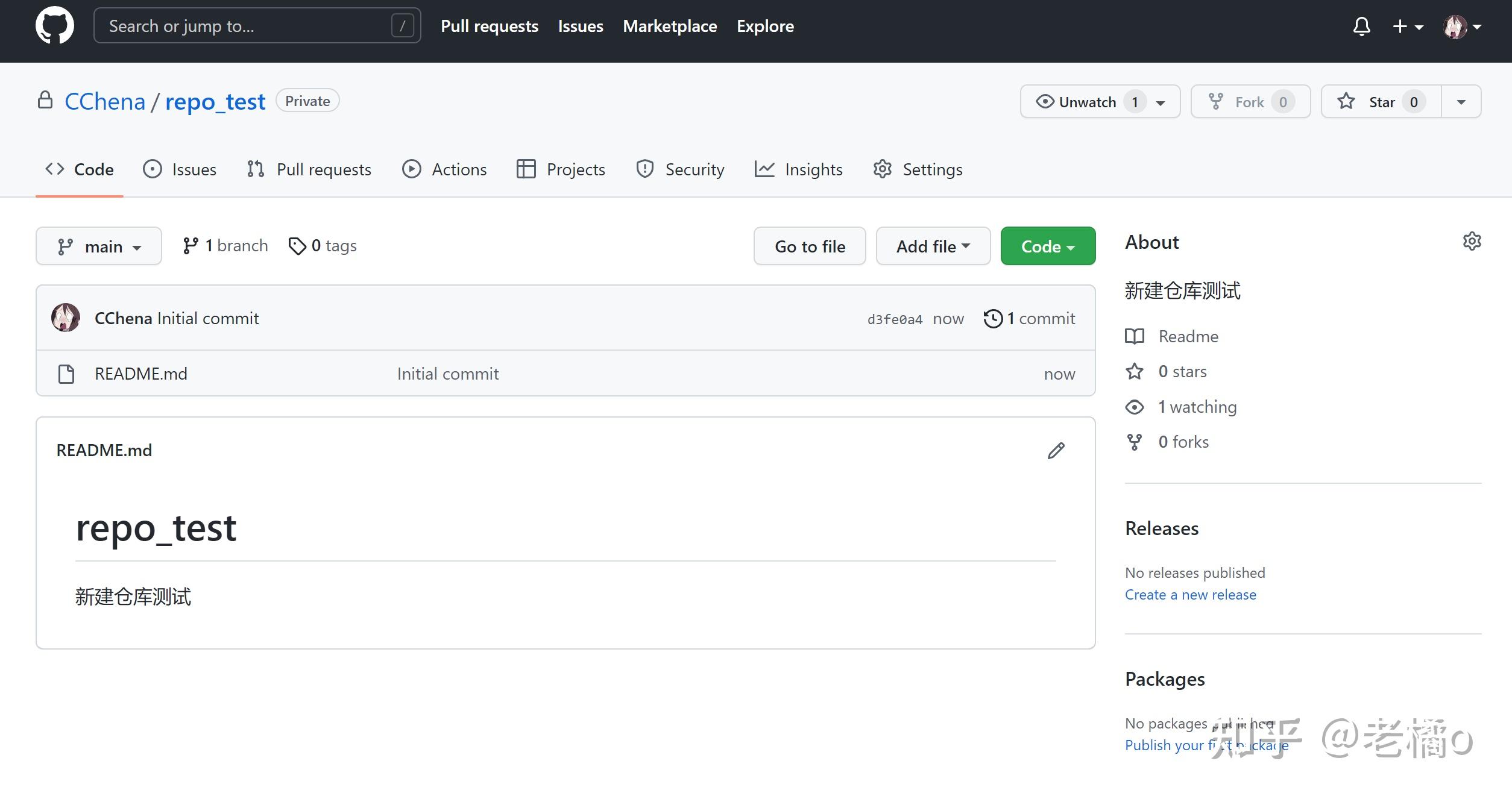View commit history clock icon

pyautogui.click(x=993, y=319)
